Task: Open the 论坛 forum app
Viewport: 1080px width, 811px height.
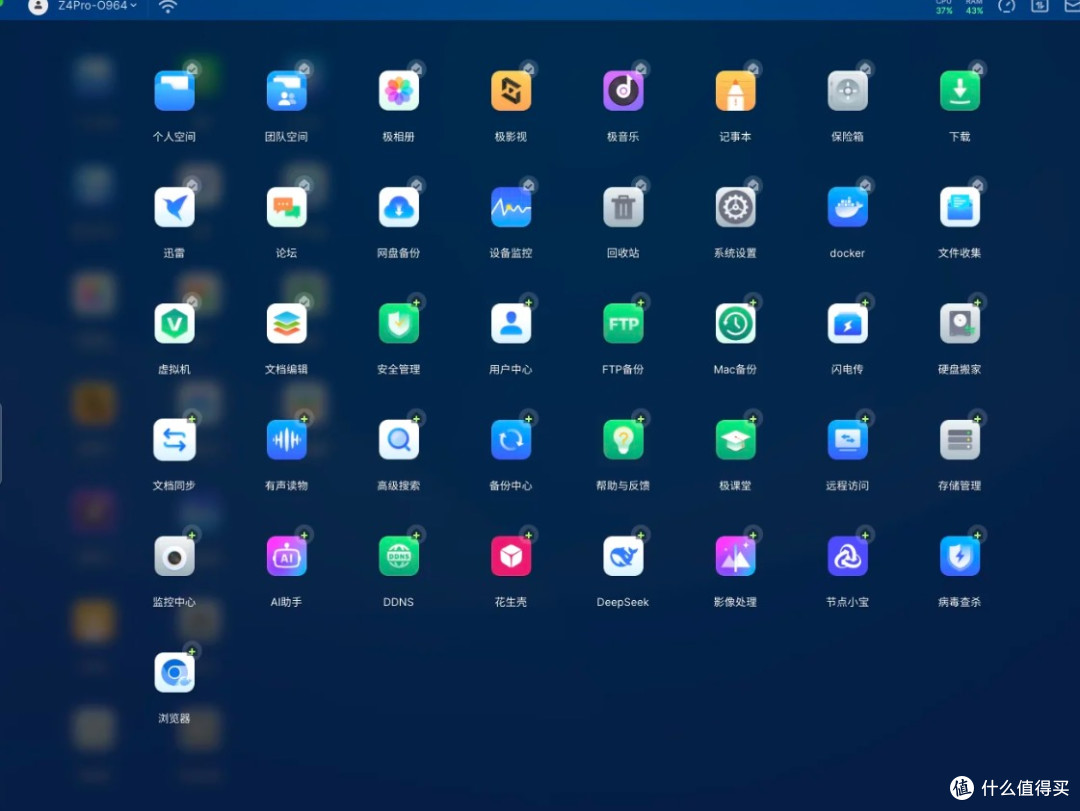Action: (287, 207)
